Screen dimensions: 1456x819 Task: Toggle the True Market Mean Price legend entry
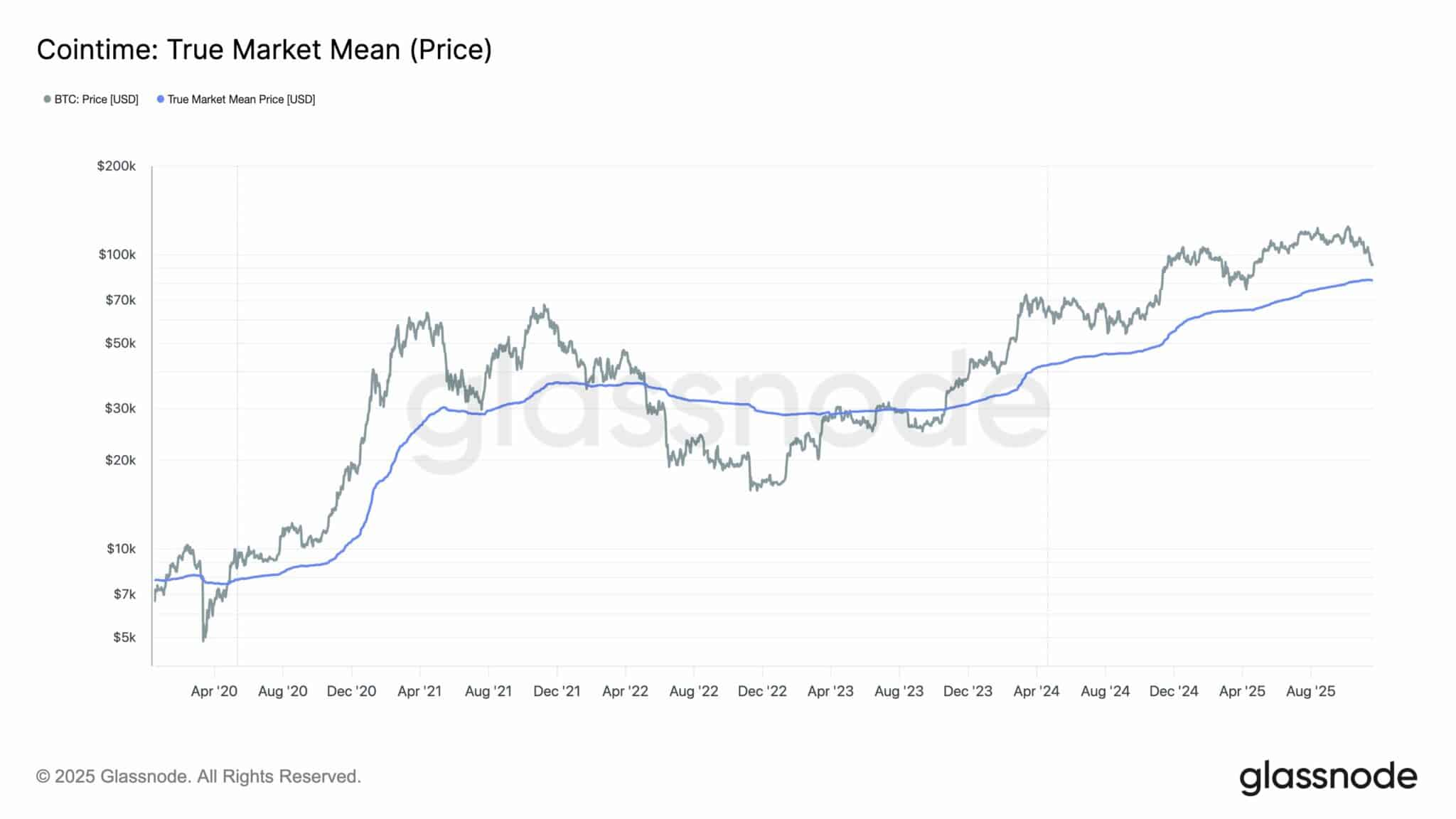point(241,100)
